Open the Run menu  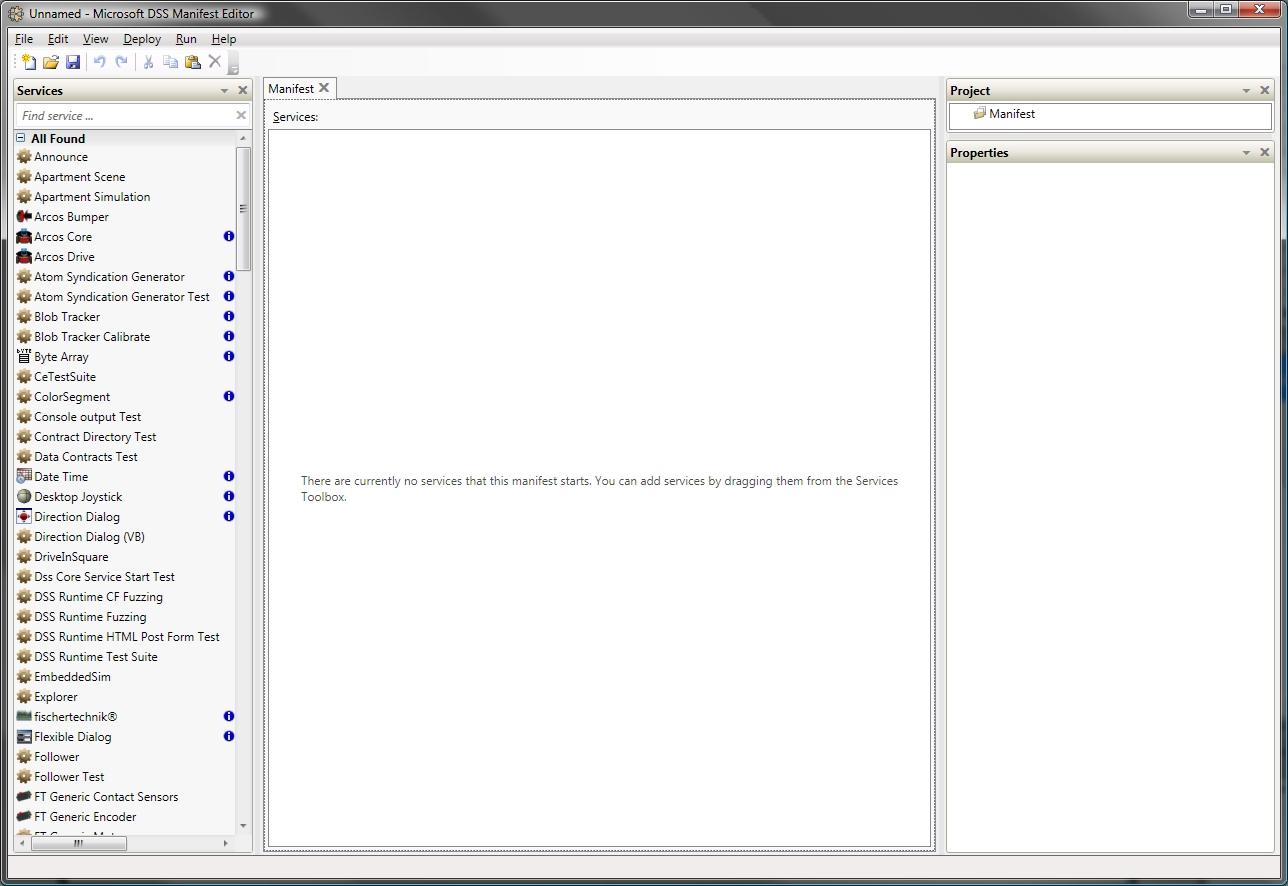coord(186,39)
